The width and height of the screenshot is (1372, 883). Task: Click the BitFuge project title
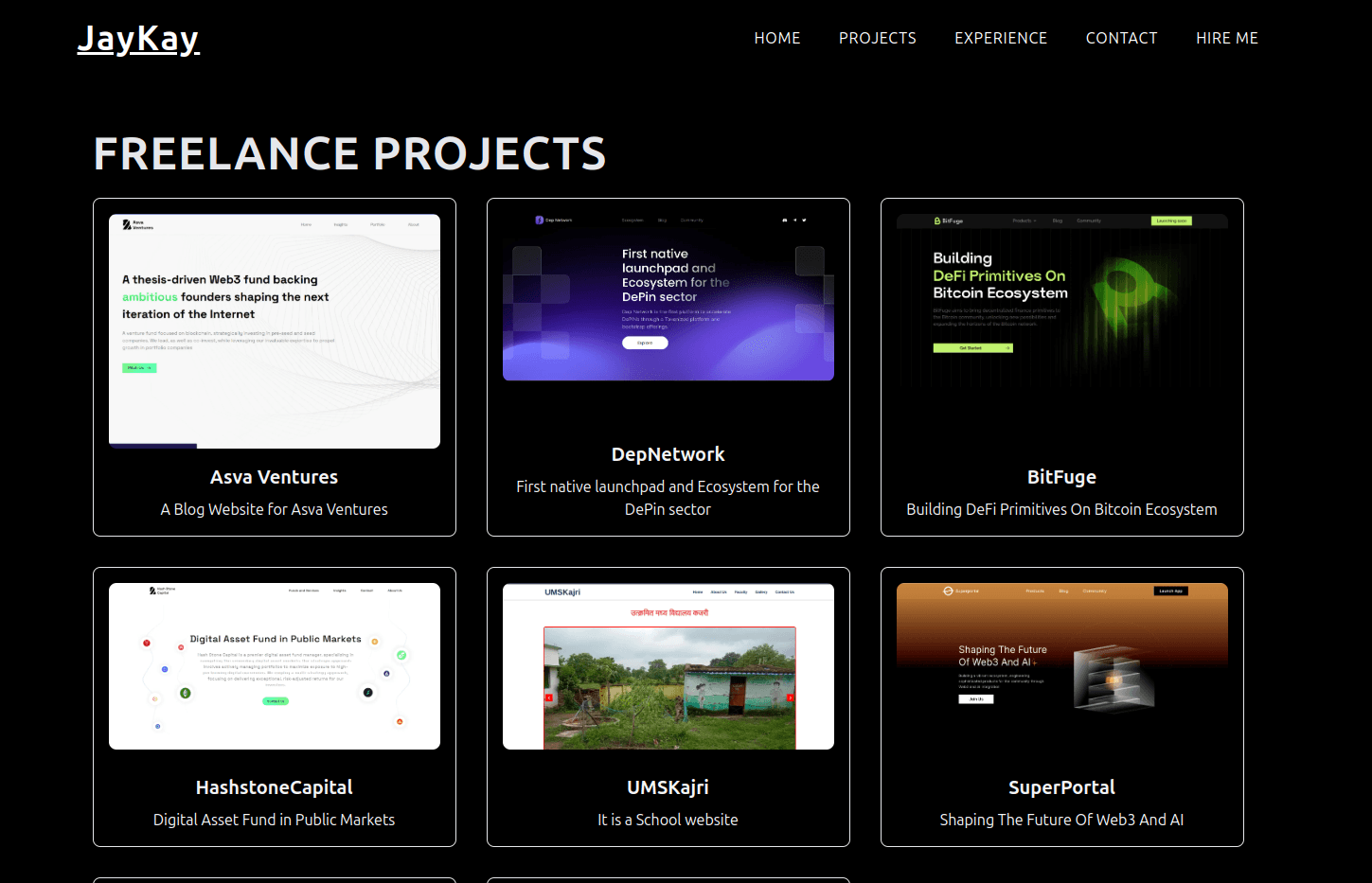click(1062, 477)
